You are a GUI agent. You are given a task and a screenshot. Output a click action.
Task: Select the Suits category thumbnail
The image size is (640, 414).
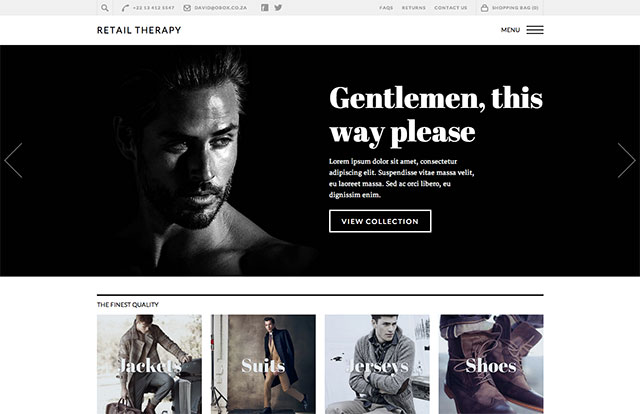tap(263, 364)
